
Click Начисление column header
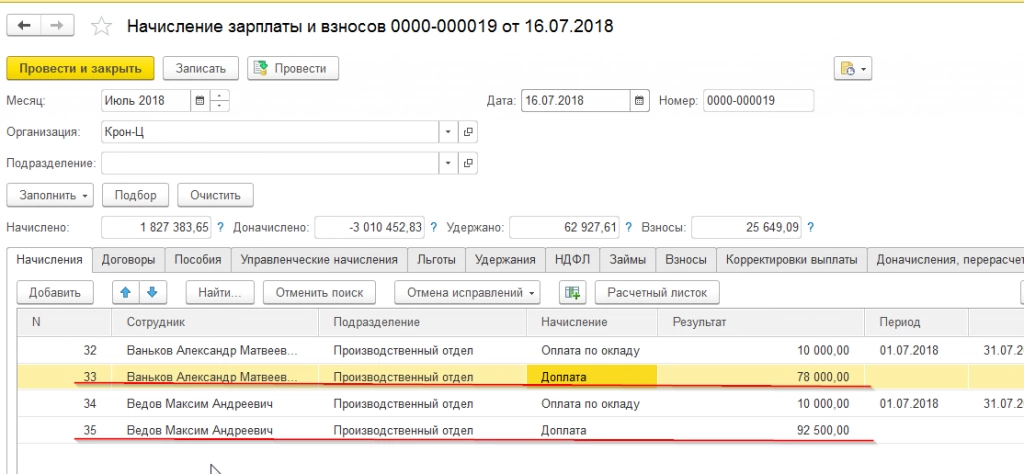coord(592,323)
